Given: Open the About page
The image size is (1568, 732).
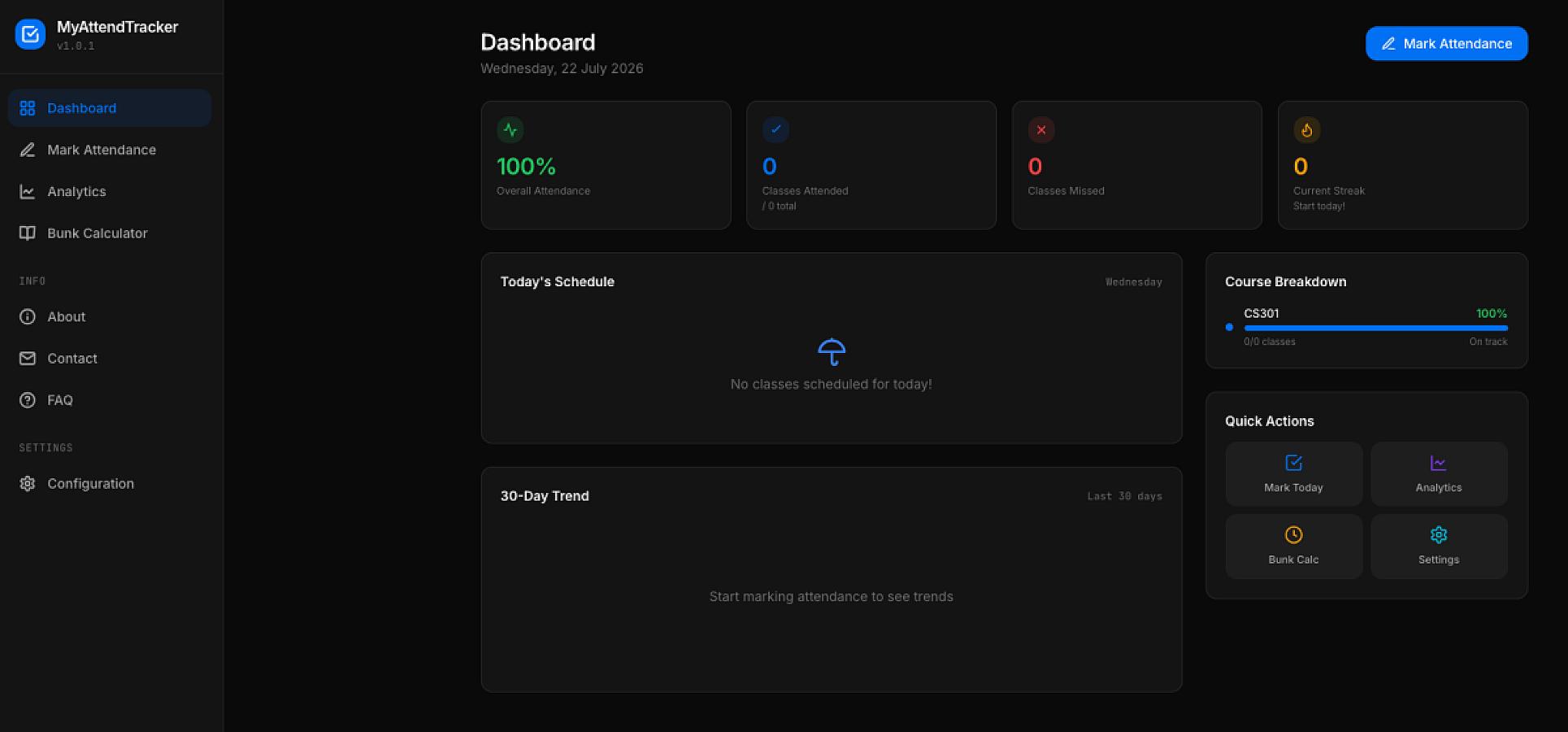Looking at the screenshot, I should [110, 316].
